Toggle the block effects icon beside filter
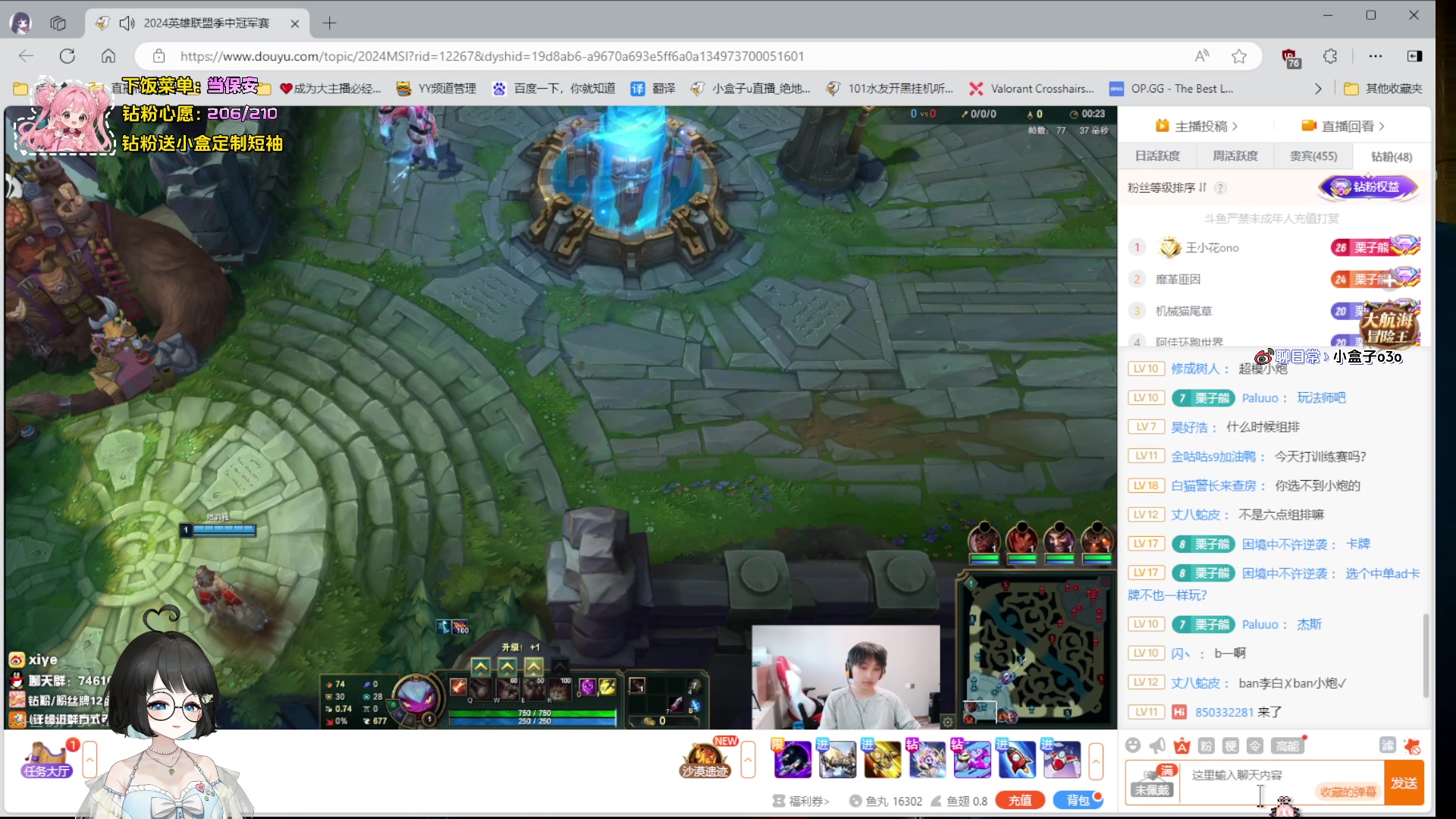The width and height of the screenshot is (1456, 819). point(1412,746)
